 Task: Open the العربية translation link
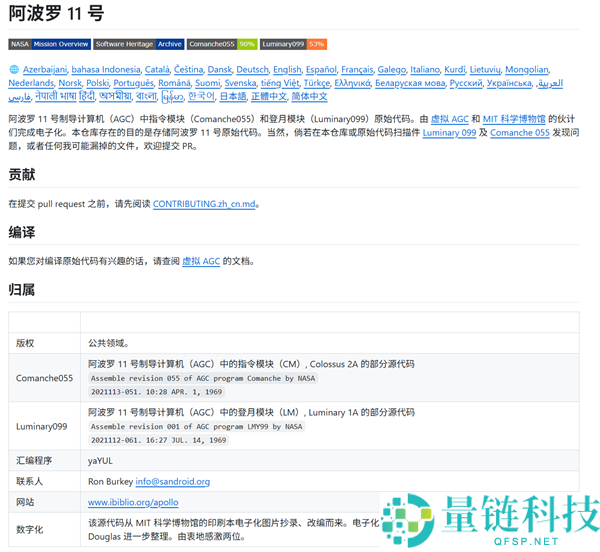click(x=551, y=83)
